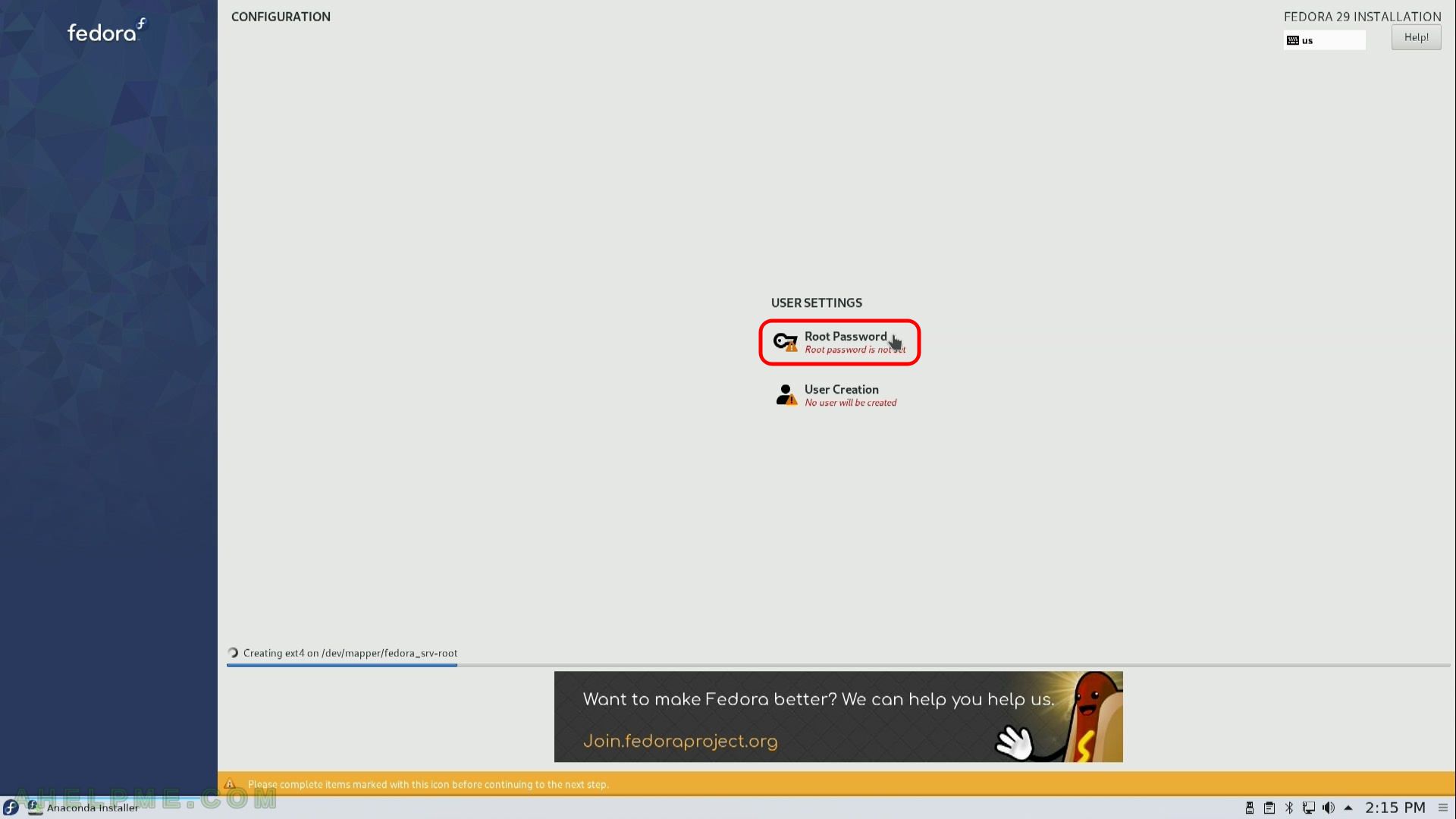Open the Fedora application launcher menu
Screen dimensions: 1456x819
click(x=11, y=808)
